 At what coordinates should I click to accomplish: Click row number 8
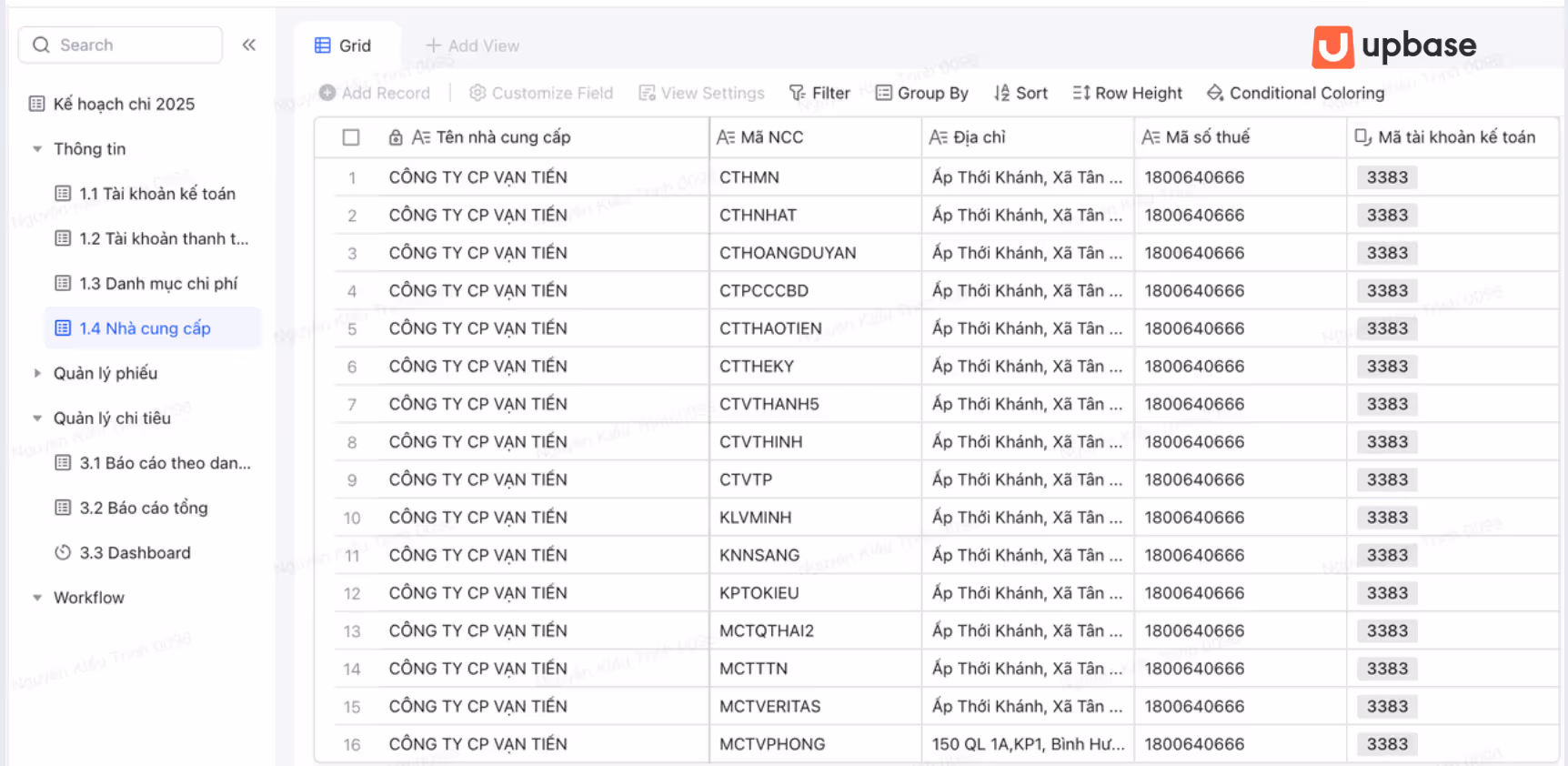click(x=352, y=442)
